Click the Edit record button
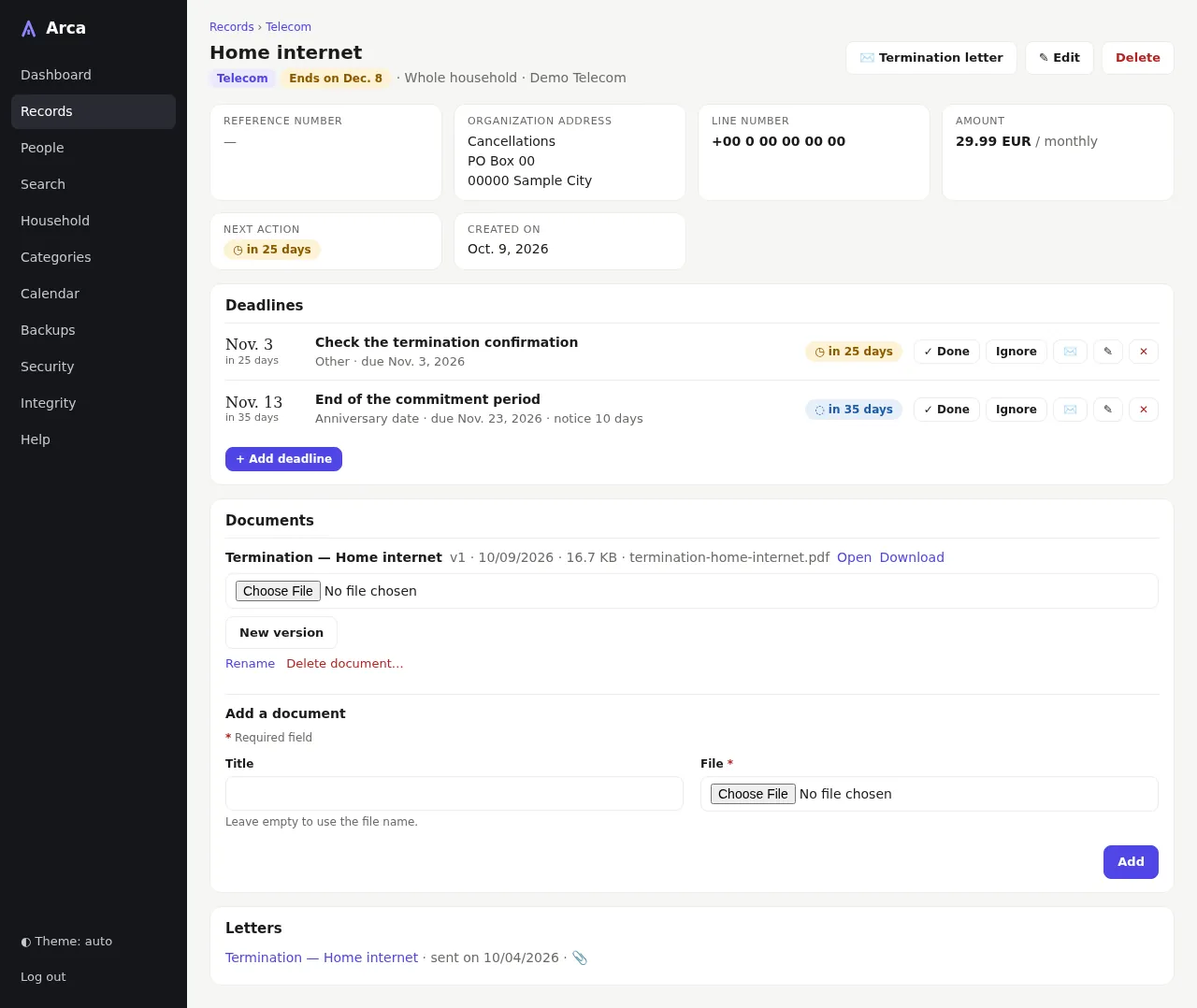The image size is (1197, 1008). 1059,58
